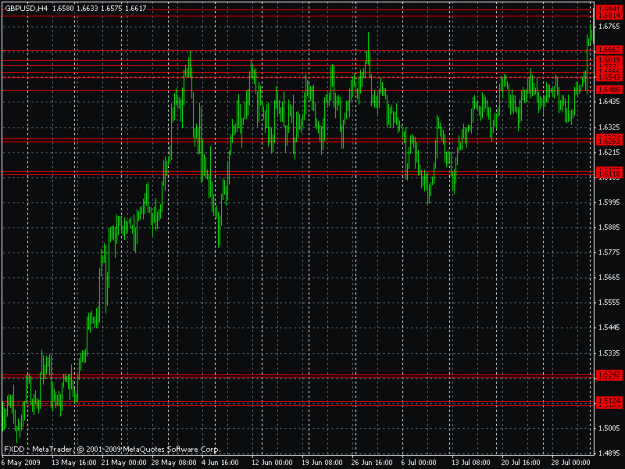The image size is (625, 469).
Task: Click the 1.6325 price axis label
Action: pyautogui.click(x=609, y=127)
